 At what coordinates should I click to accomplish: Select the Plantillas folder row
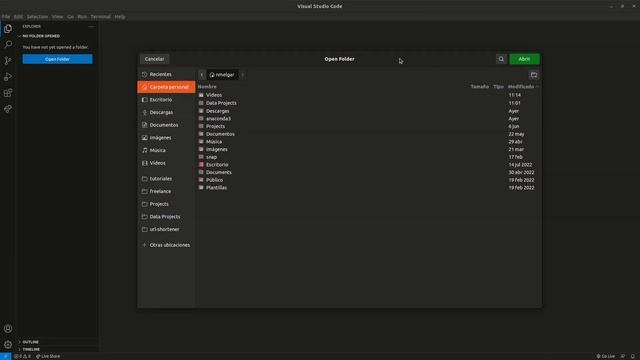(369, 188)
